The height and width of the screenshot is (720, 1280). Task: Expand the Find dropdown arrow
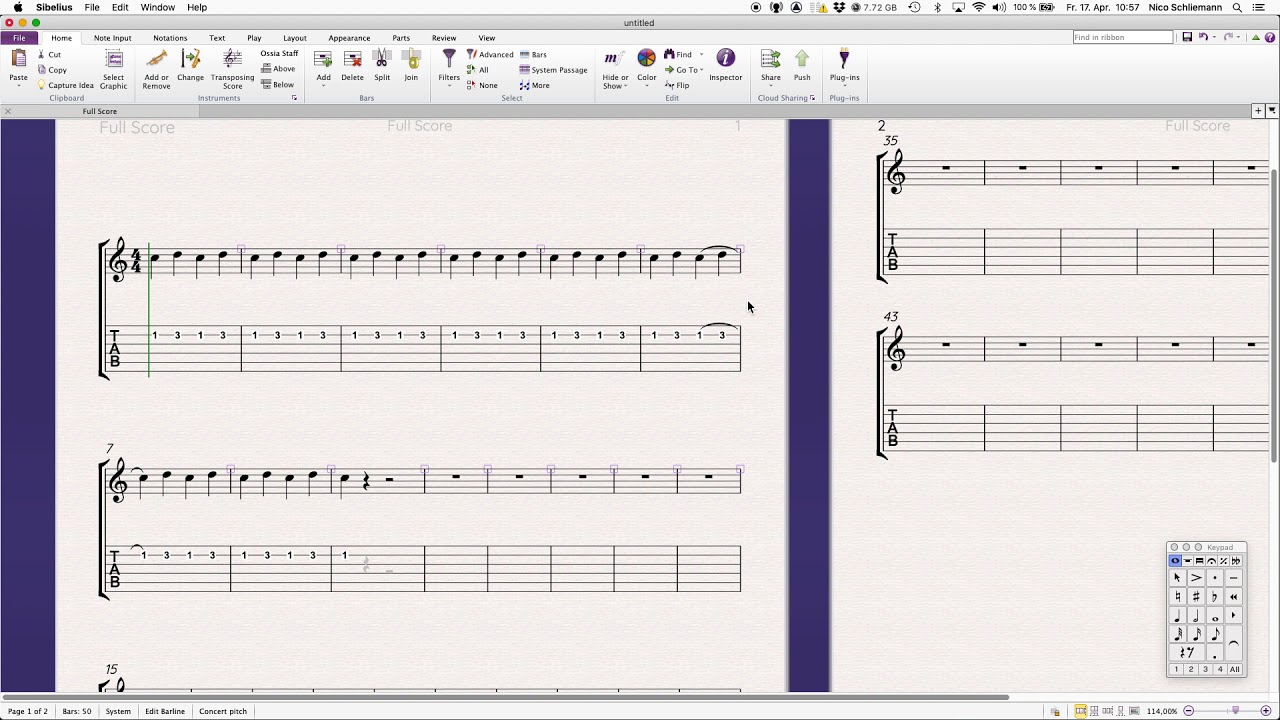(x=701, y=55)
